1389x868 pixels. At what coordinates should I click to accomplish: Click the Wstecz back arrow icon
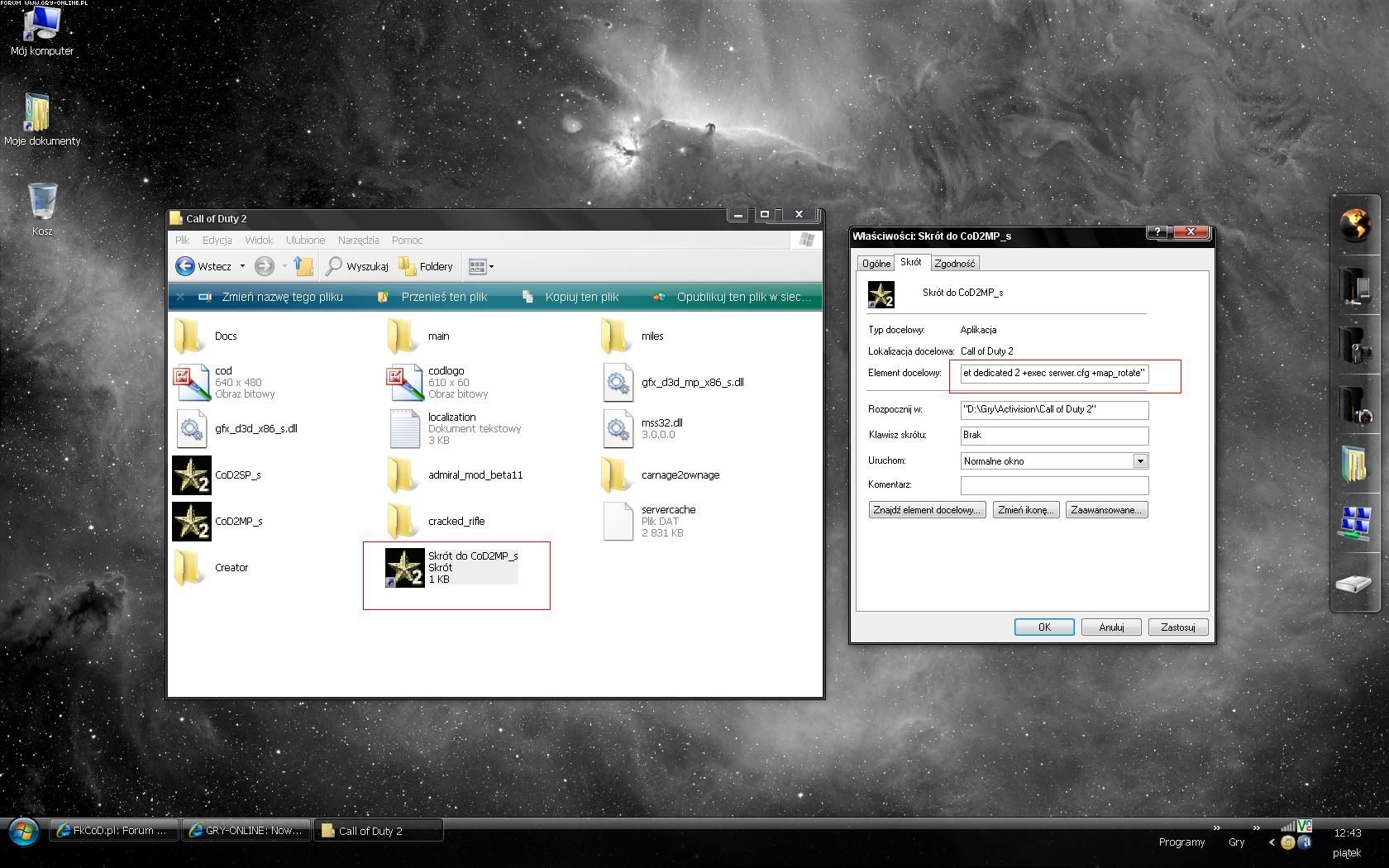click(185, 266)
